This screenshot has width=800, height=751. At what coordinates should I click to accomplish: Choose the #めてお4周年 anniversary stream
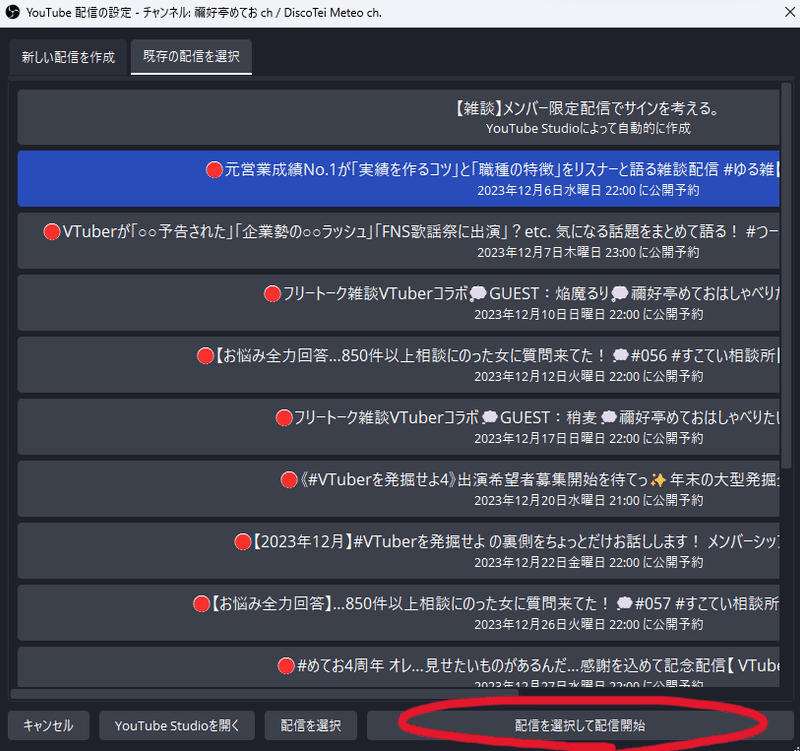(x=398, y=667)
